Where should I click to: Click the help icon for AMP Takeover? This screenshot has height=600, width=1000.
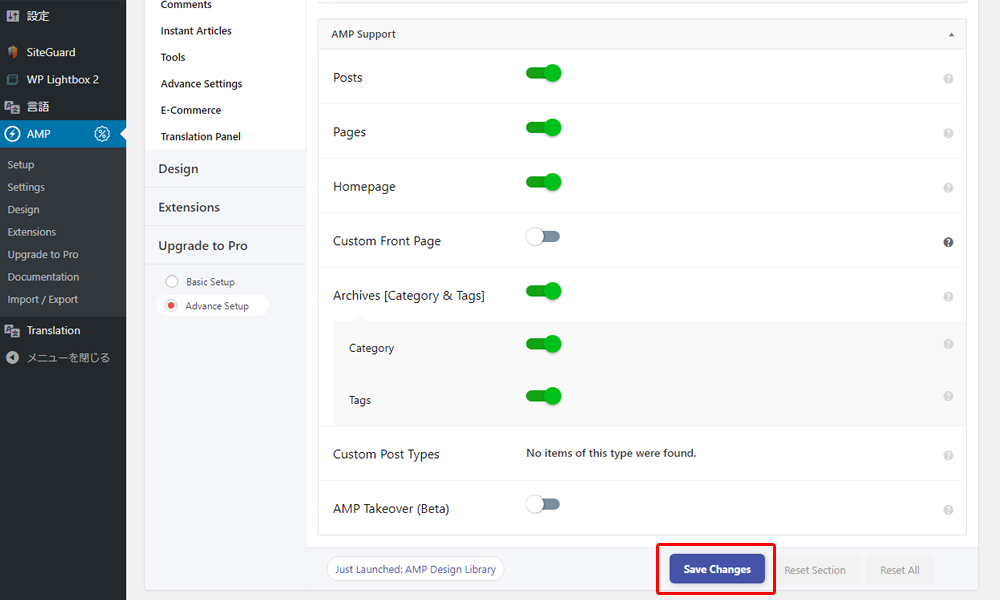[x=948, y=510]
